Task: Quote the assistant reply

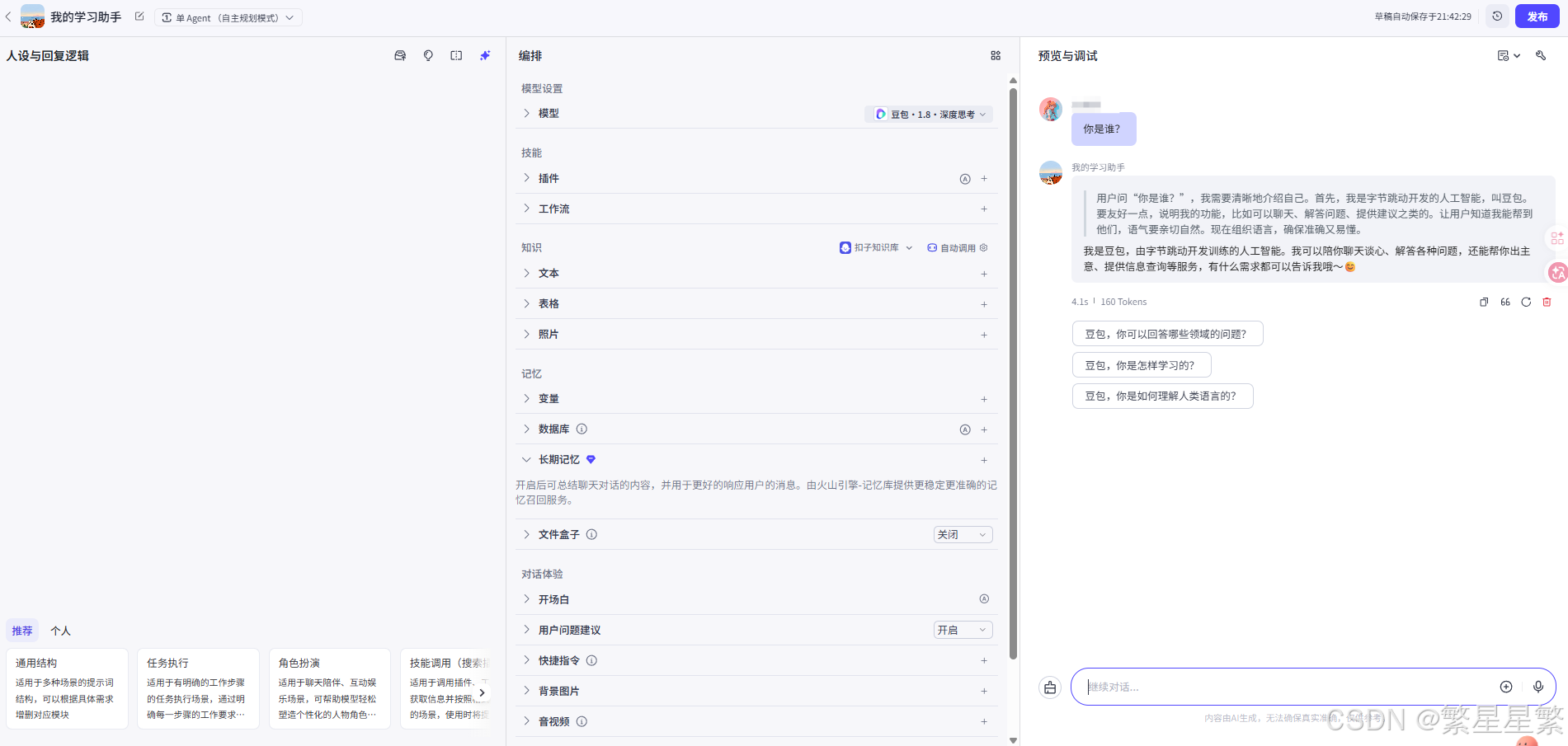Action: (1505, 302)
